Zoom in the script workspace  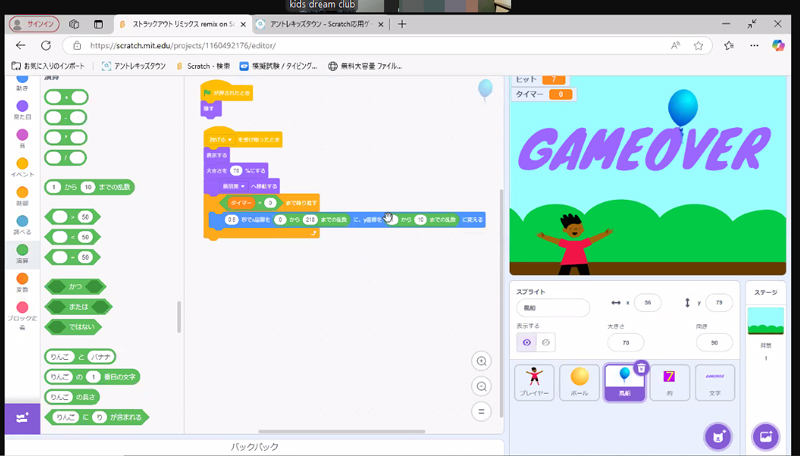pyautogui.click(x=481, y=361)
